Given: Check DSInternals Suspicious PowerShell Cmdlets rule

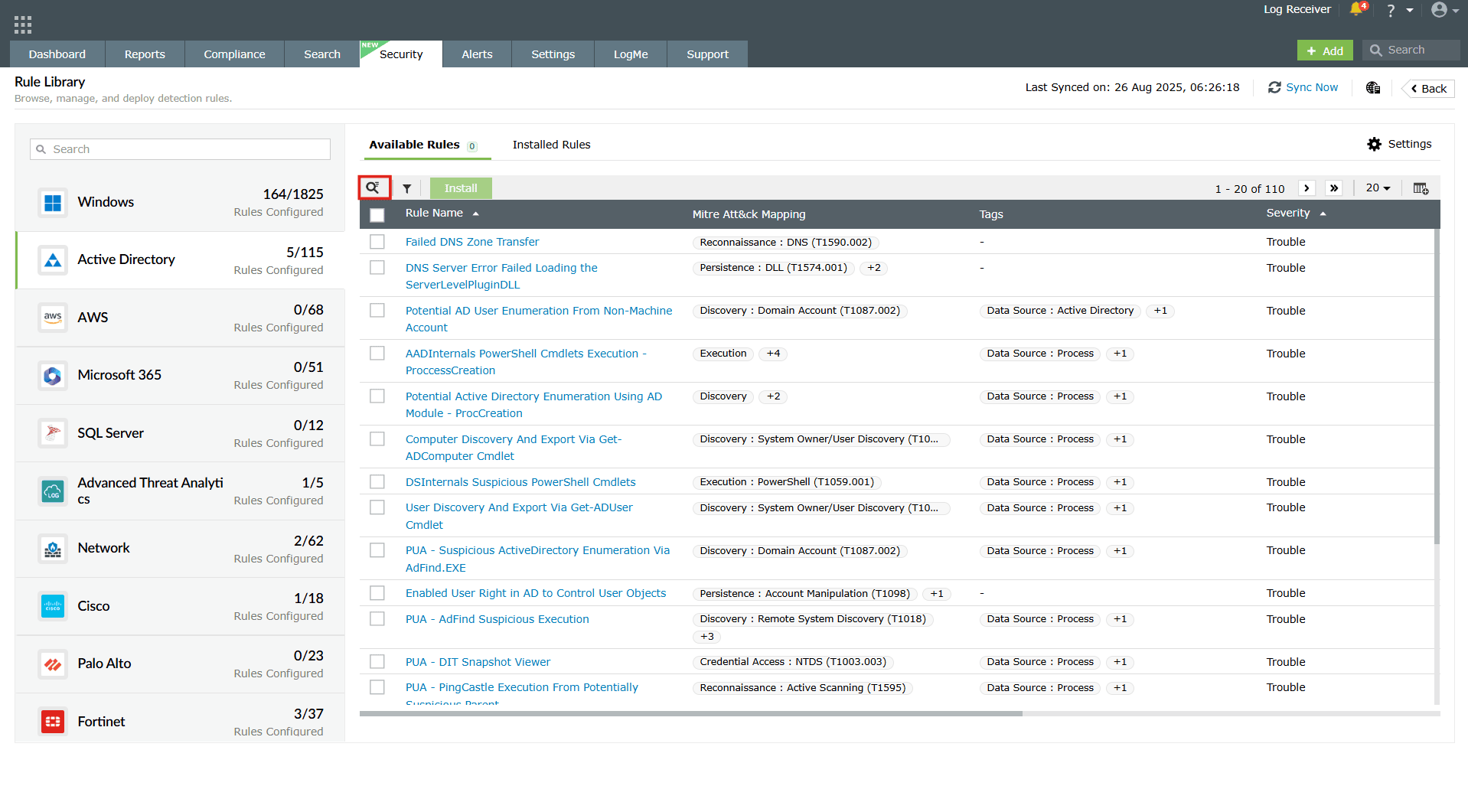Looking at the screenshot, I should point(377,482).
